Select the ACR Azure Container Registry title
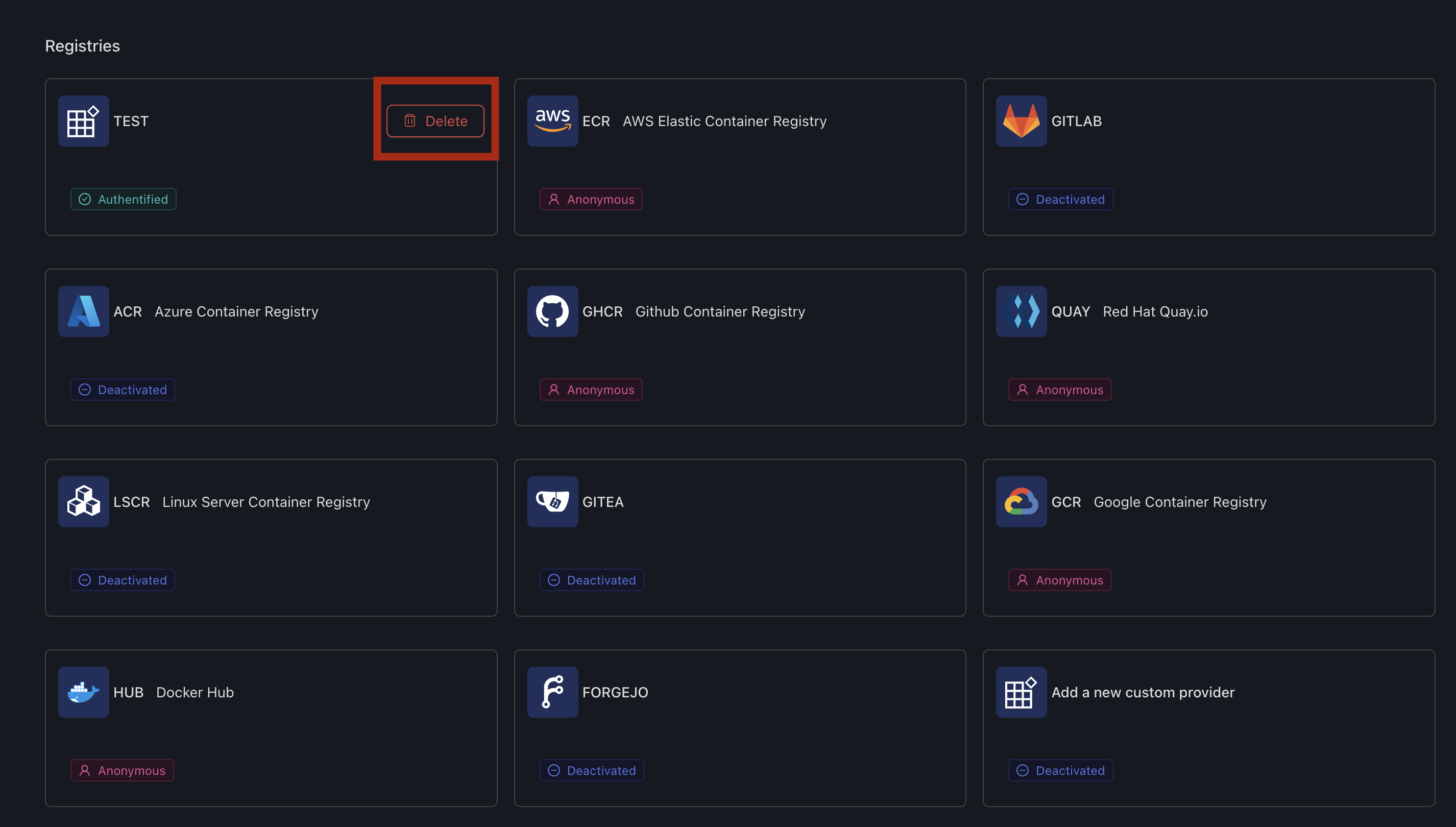This screenshot has width=1456, height=827. 216,311
